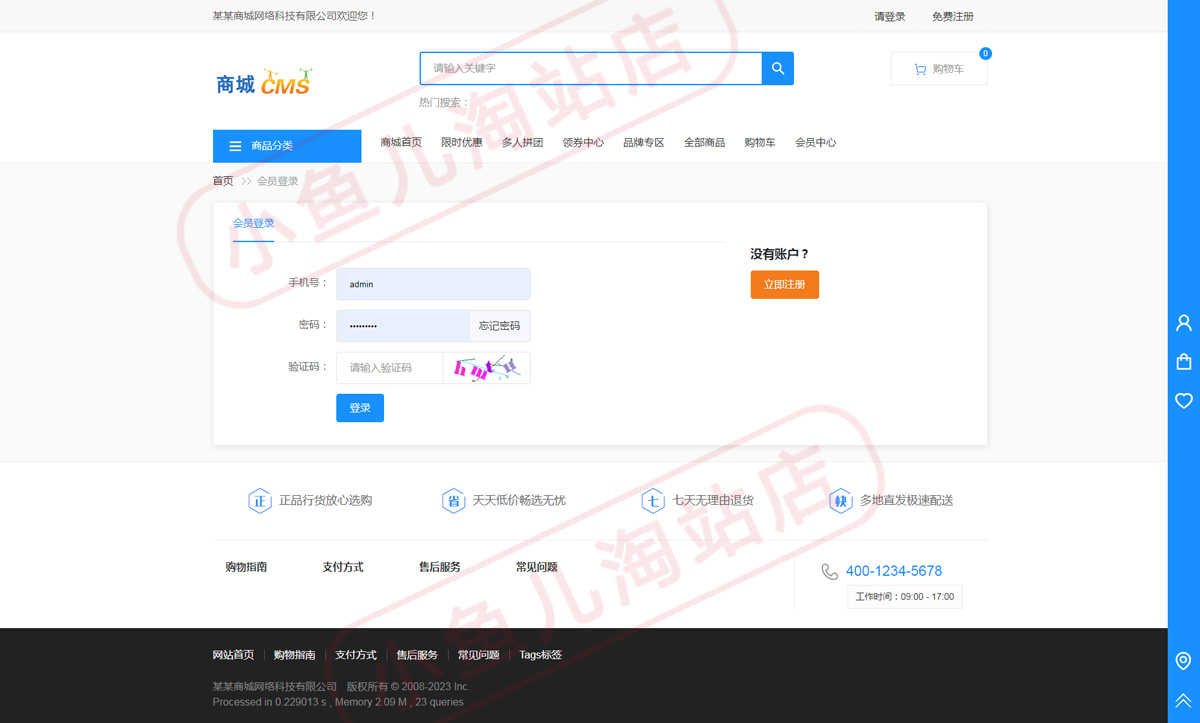Image resolution: width=1200 pixels, height=723 pixels.
Task: Click 网站首页 in dark footer
Action: tap(233, 655)
